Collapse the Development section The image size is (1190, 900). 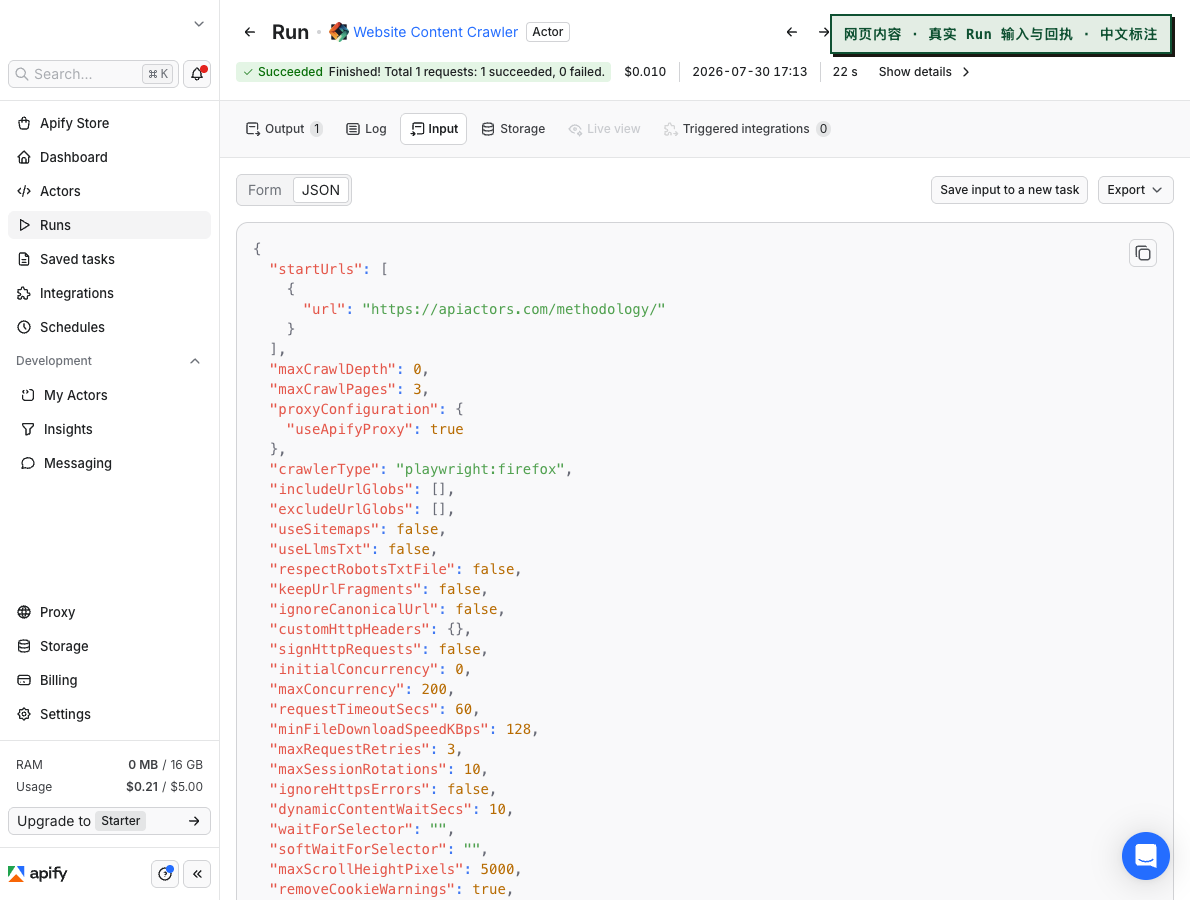(x=195, y=361)
